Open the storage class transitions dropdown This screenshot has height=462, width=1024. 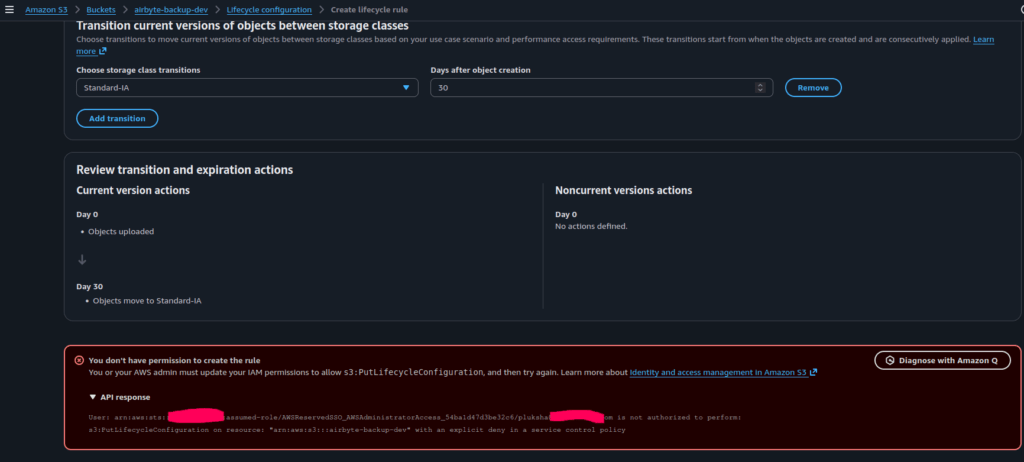247,88
